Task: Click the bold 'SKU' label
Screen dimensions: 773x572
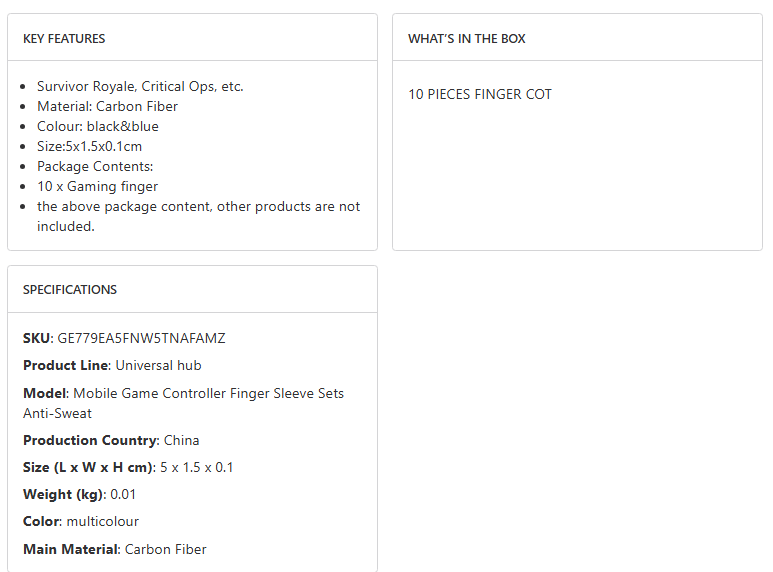Action: [x=36, y=339]
